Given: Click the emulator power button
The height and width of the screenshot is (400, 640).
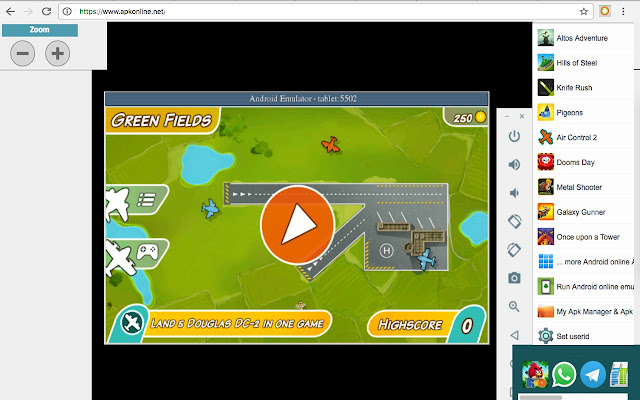Looking at the screenshot, I should [514, 136].
